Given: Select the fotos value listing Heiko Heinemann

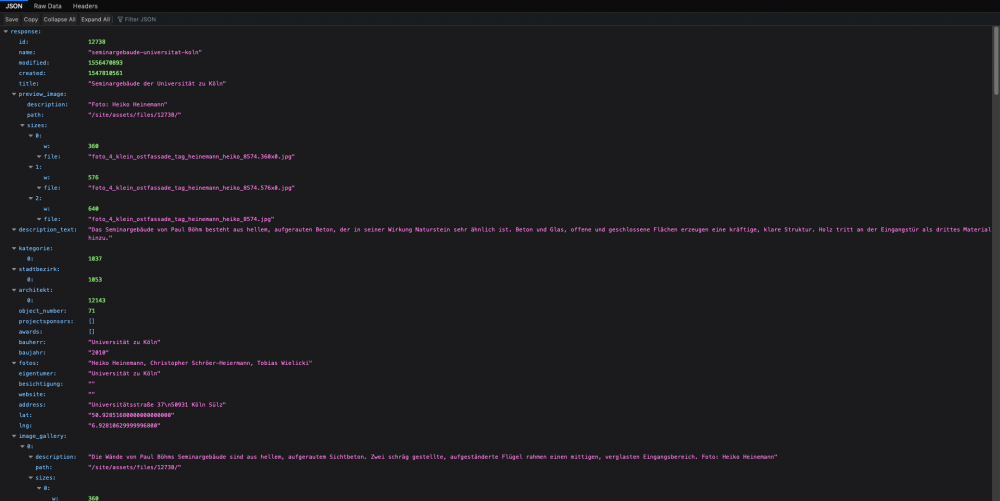Looking at the screenshot, I should pyautogui.click(x=200, y=363).
